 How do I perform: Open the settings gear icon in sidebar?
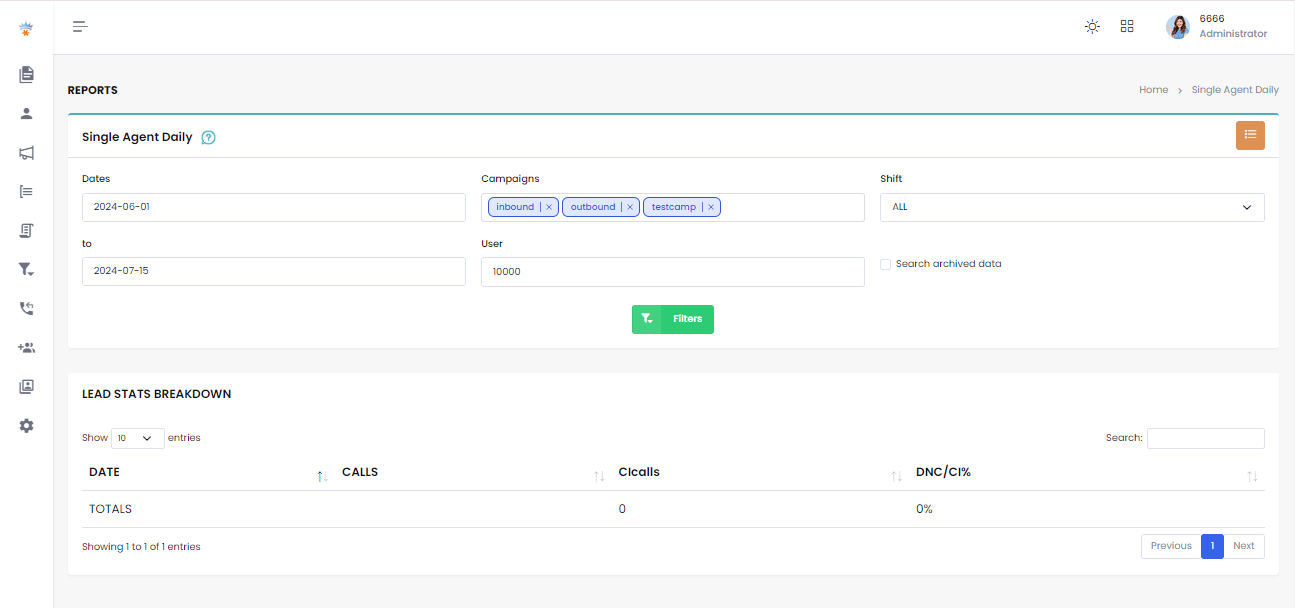[27, 426]
